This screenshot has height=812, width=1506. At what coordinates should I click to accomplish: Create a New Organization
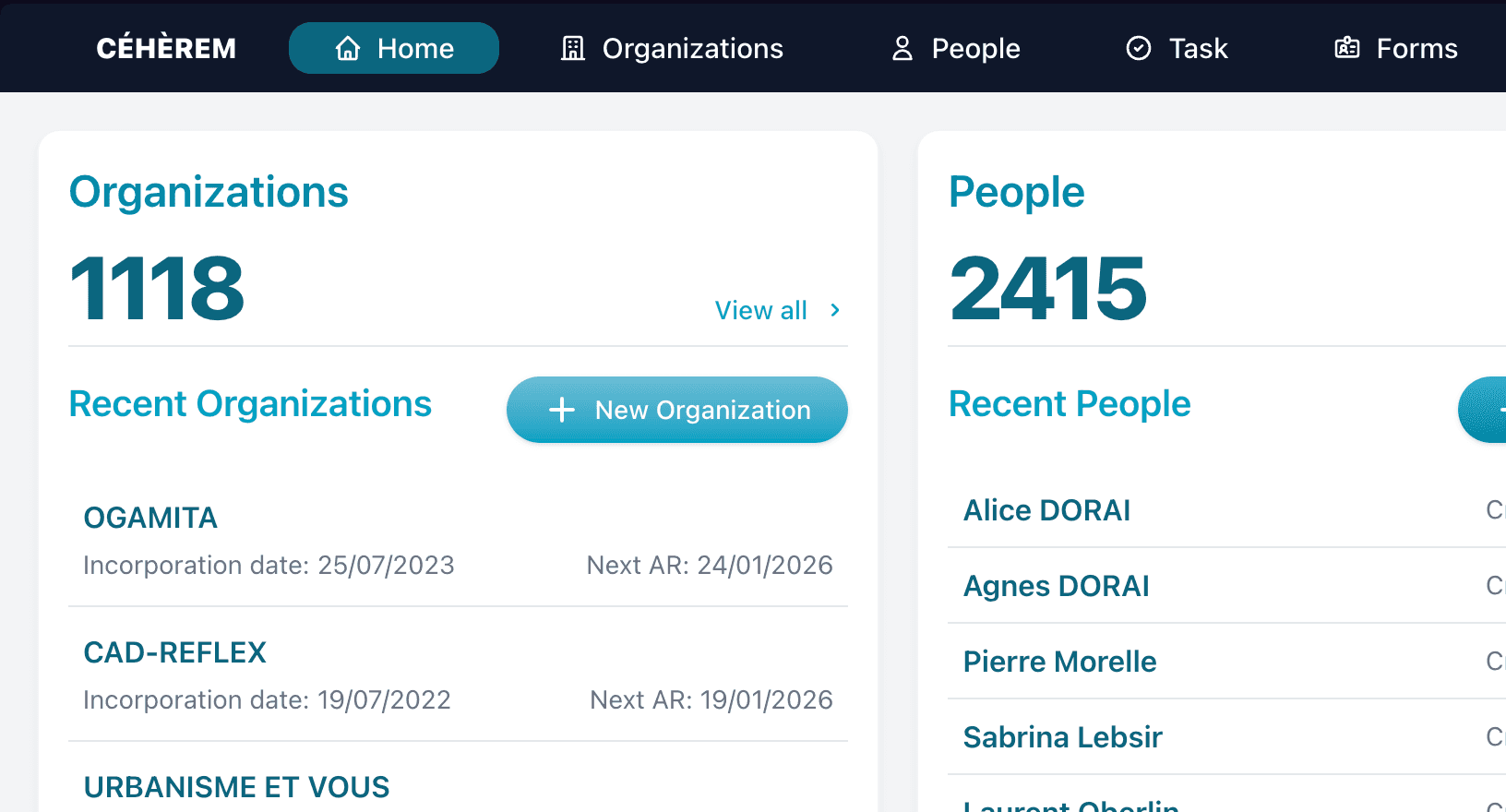tap(677, 410)
